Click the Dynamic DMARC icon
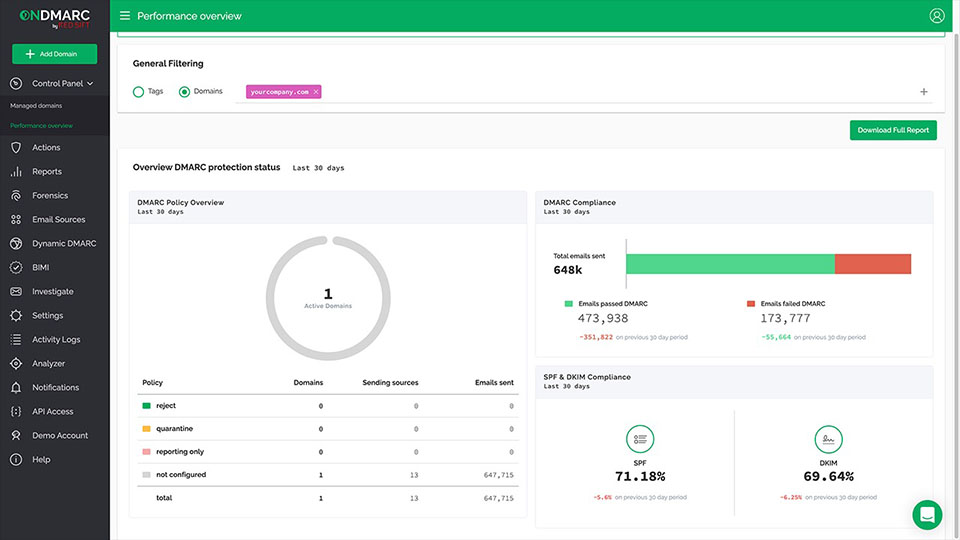Image resolution: width=960 pixels, height=540 pixels. coord(16,244)
